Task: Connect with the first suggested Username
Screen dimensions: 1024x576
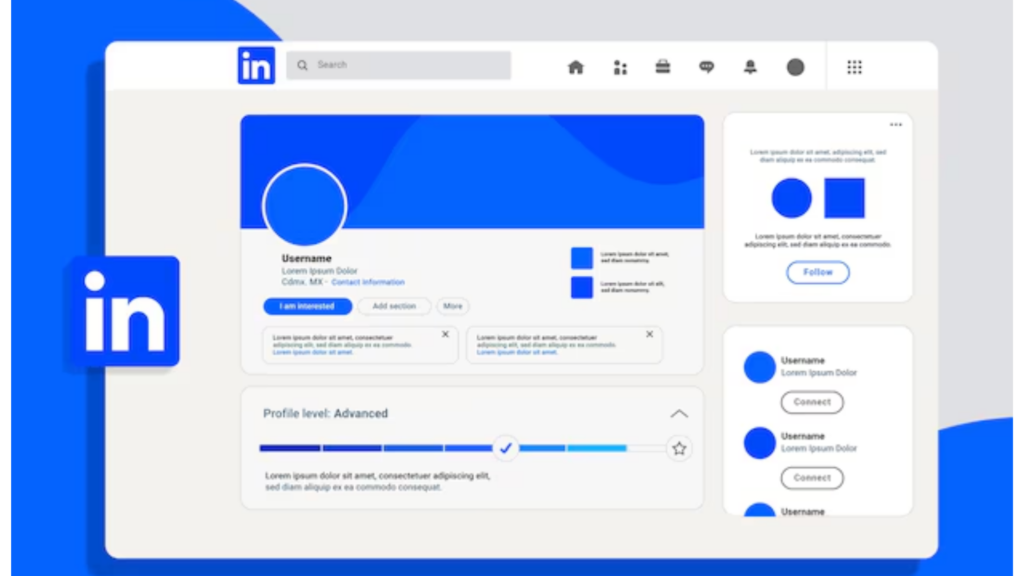Action: point(812,402)
